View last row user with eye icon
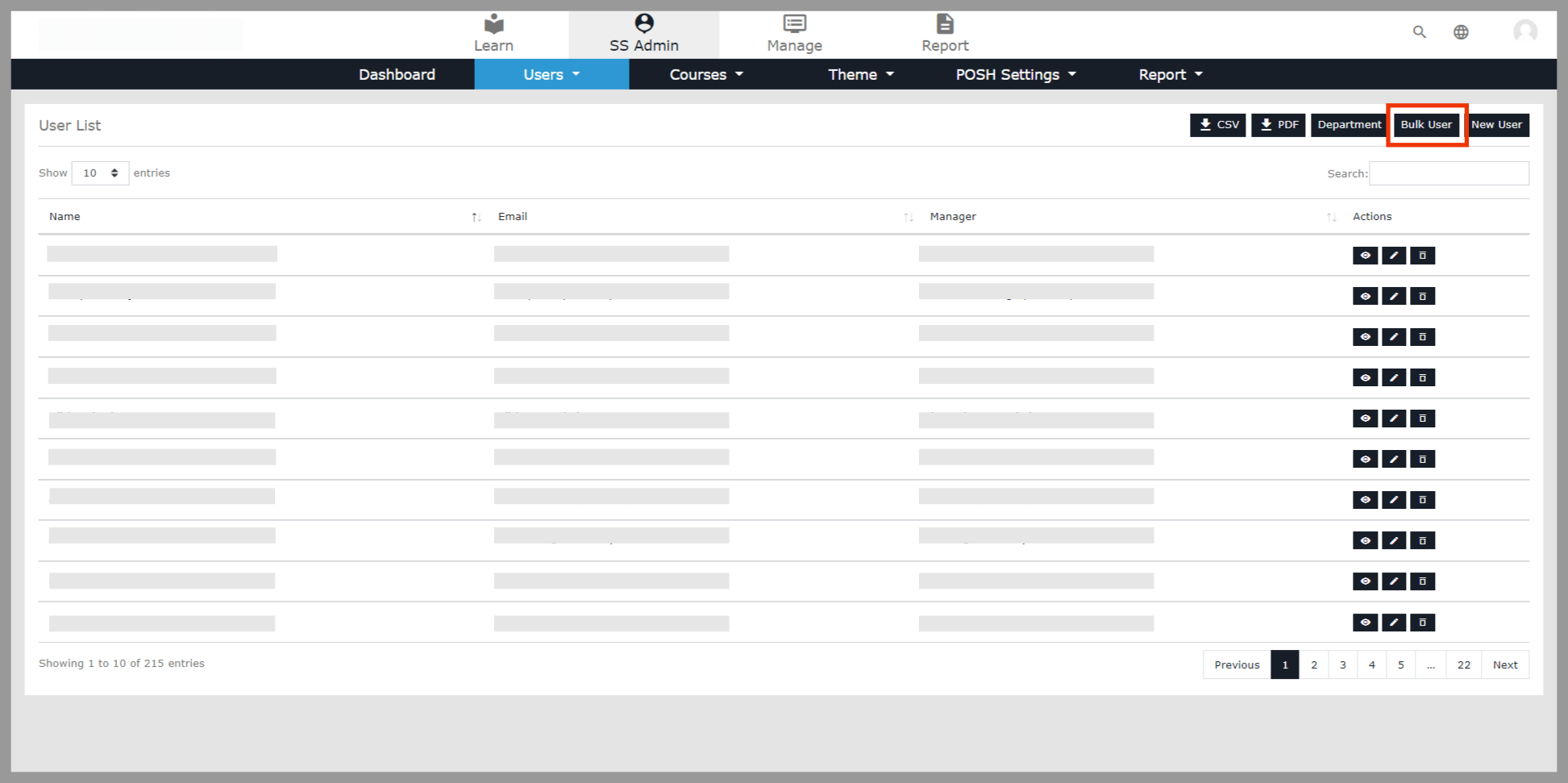Viewport: 1568px width, 783px height. pos(1365,623)
